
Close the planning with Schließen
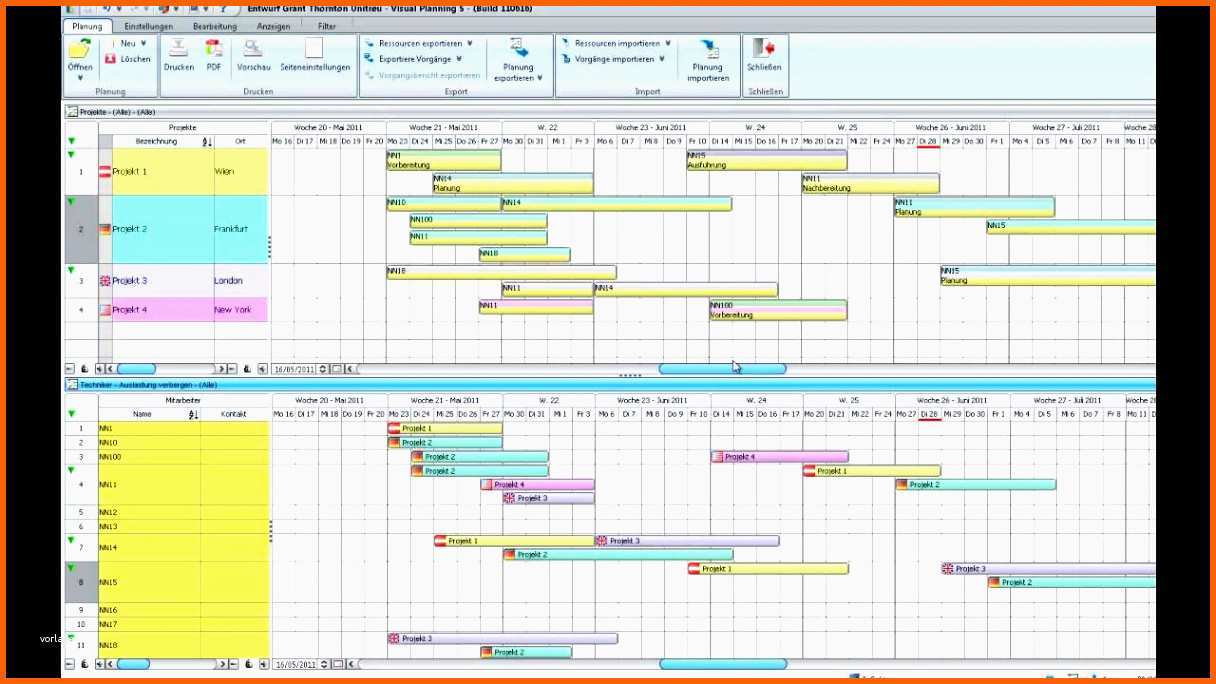[765, 60]
